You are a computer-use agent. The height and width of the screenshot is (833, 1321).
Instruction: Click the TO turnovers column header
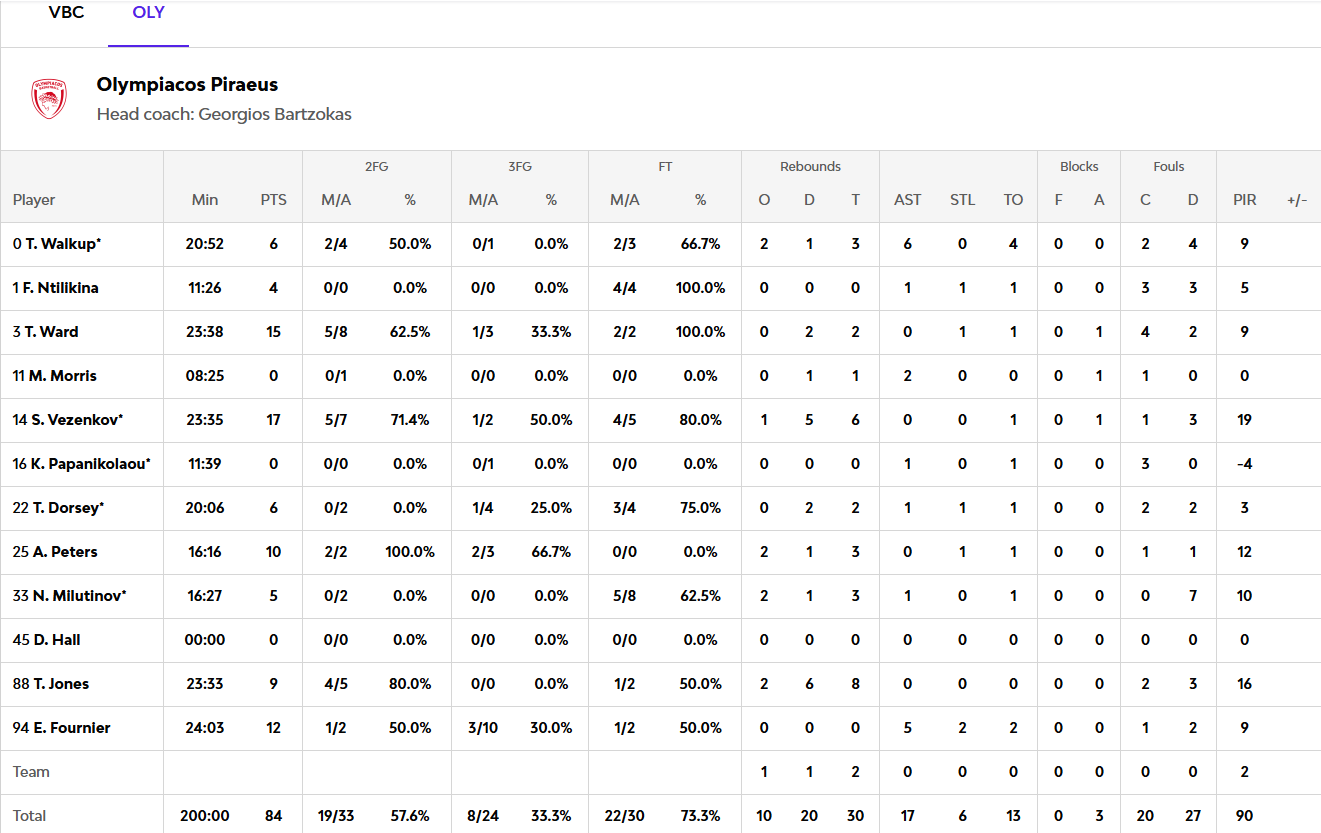pos(1013,200)
